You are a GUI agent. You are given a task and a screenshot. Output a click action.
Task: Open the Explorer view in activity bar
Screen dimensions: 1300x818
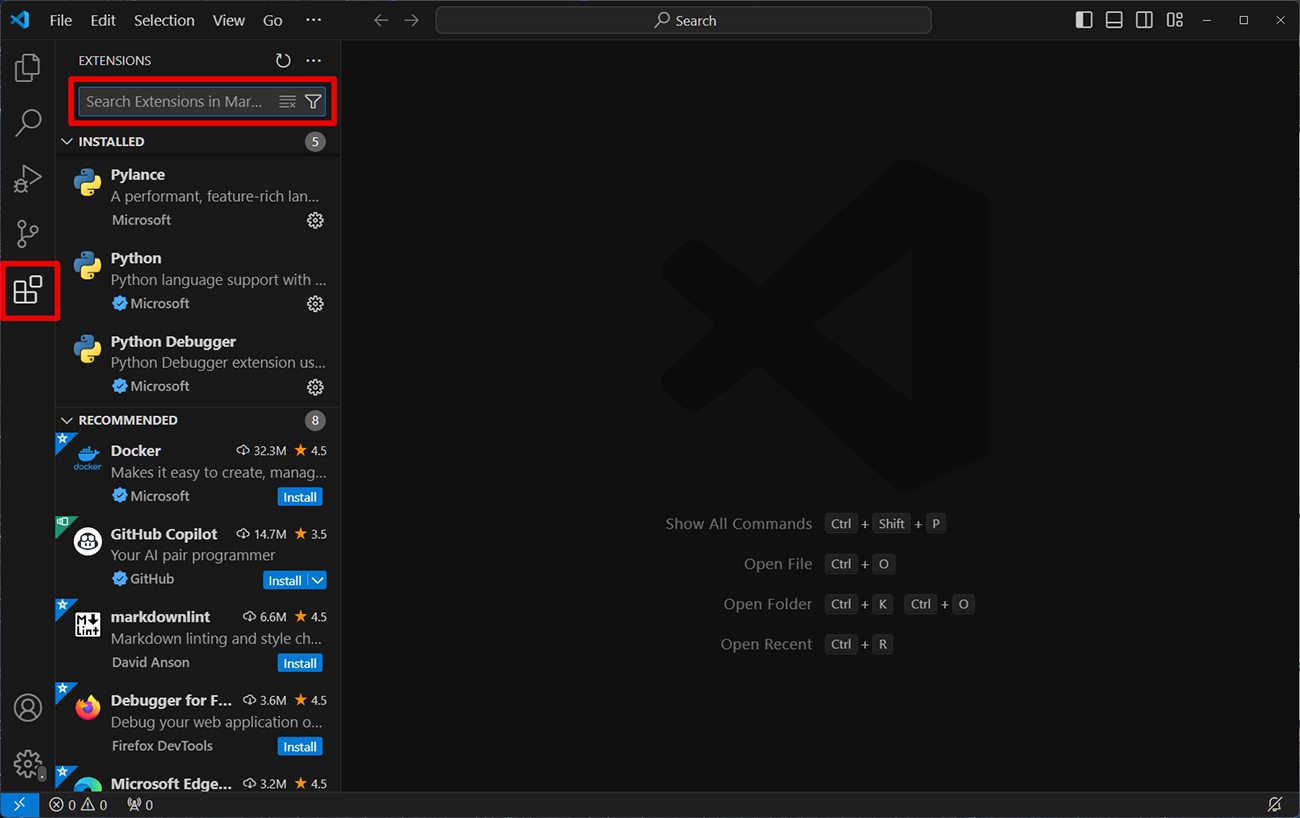[28, 68]
